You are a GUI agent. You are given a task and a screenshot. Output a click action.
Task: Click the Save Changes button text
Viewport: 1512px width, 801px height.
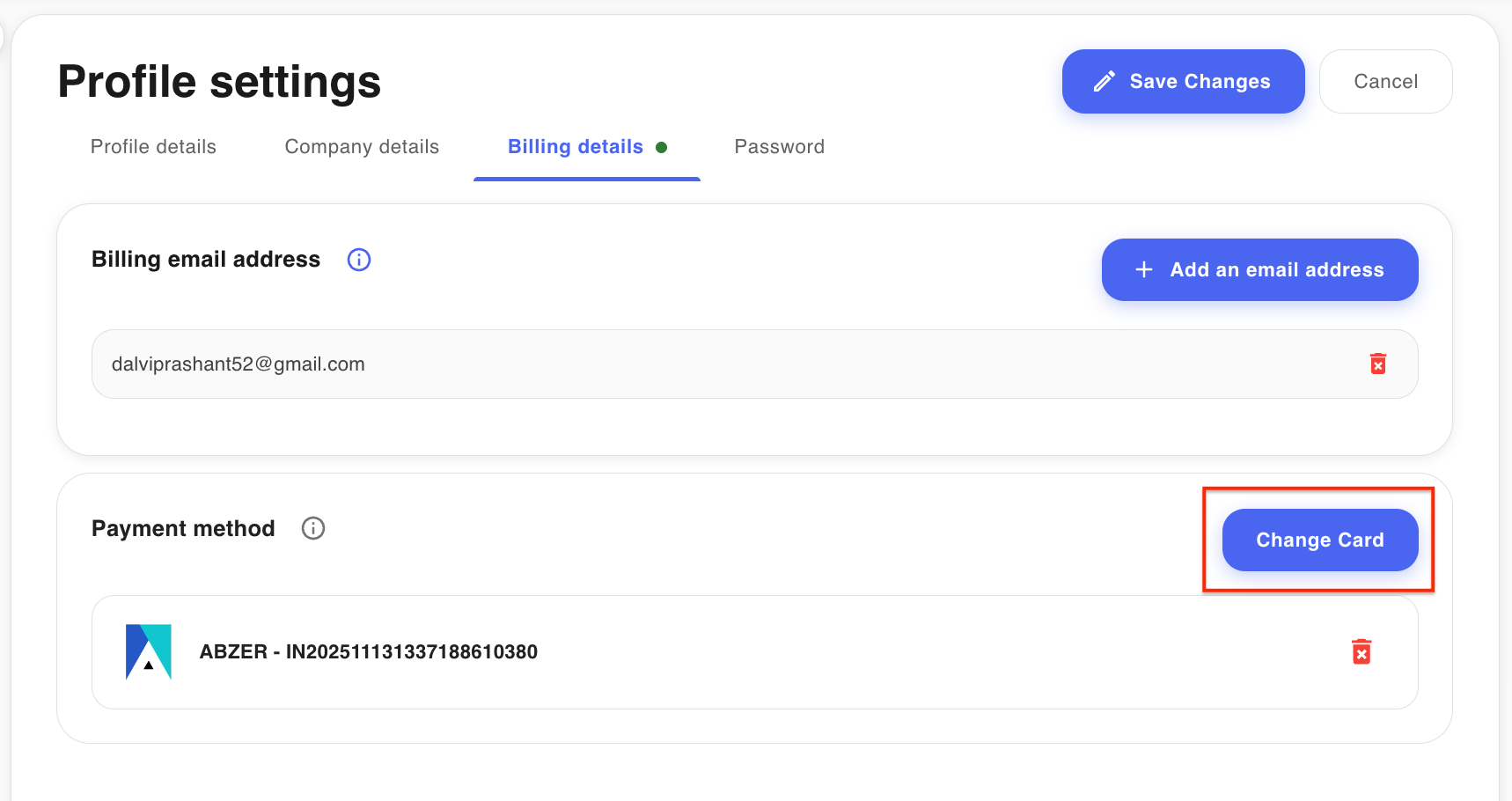(x=1200, y=82)
